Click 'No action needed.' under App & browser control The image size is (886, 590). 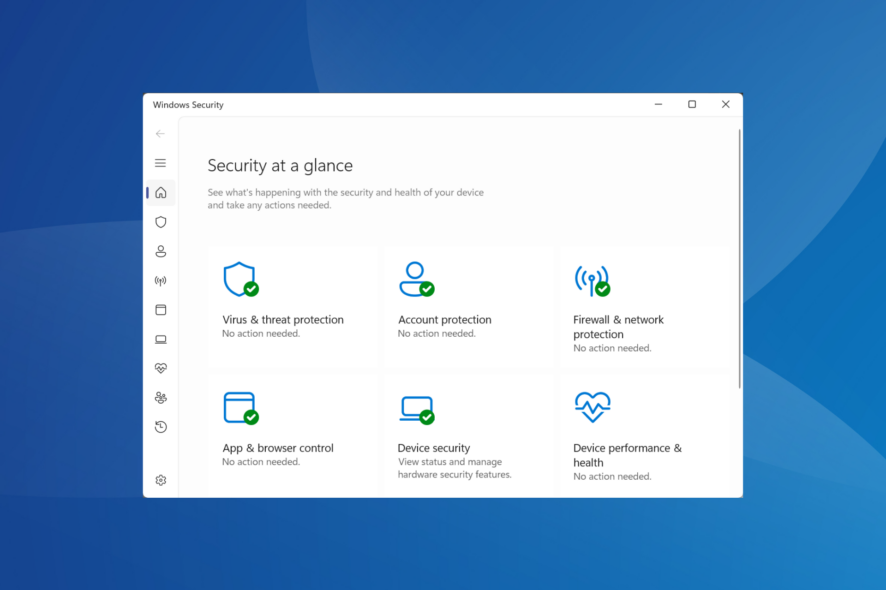click(x=260, y=462)
